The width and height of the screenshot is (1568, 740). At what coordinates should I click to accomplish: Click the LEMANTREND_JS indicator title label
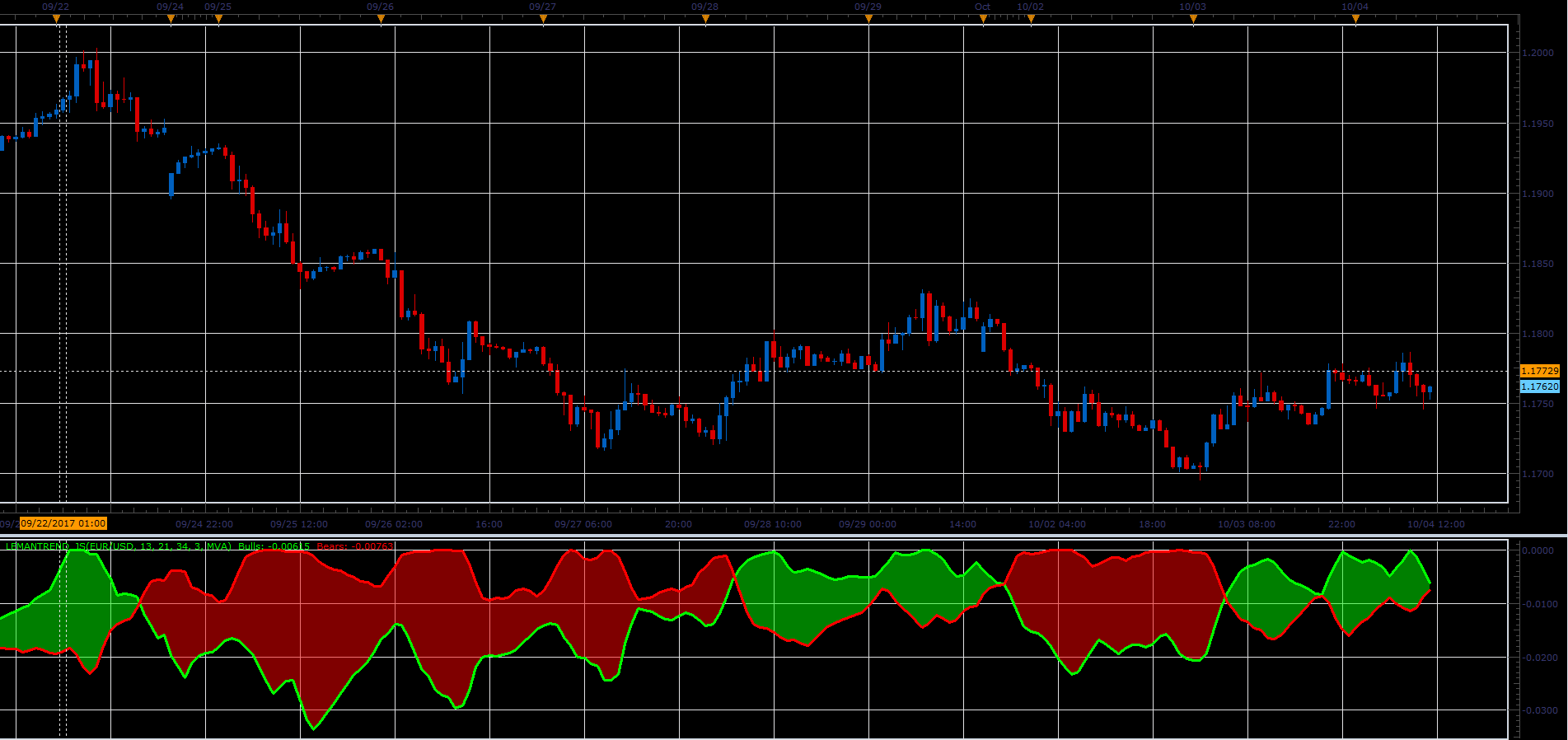tap(119, 546)
